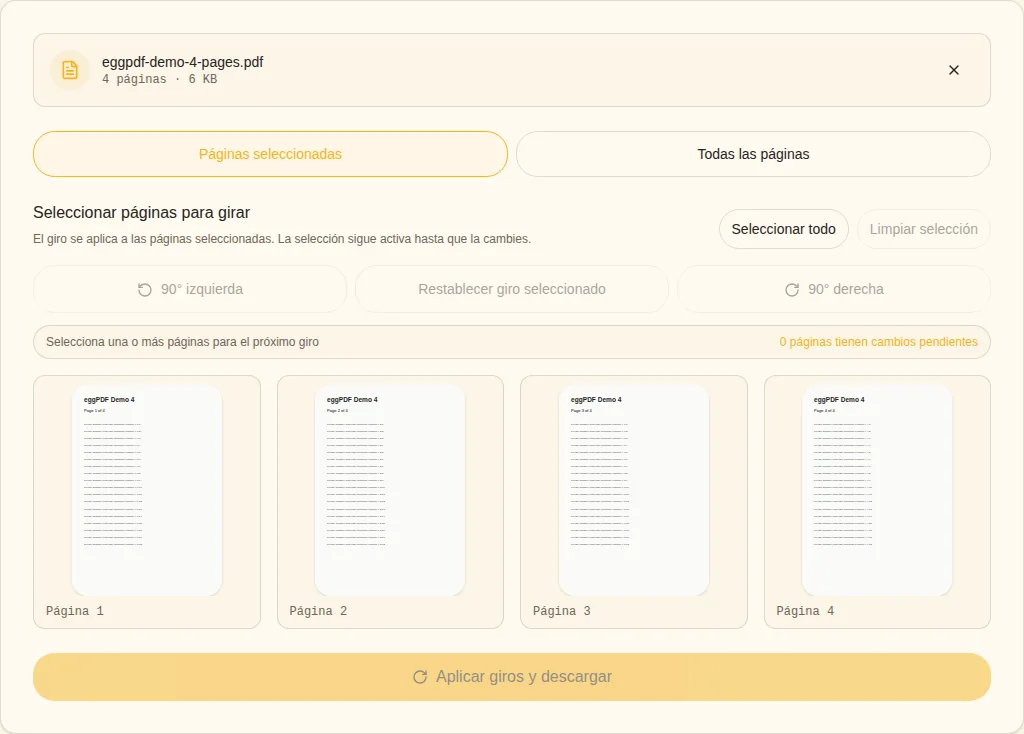The height and width of the screenshot is (734, 1024).
Task: Click the 'El giro se aplica' description text
Action: pyautogui.click(x=282, y=239)
